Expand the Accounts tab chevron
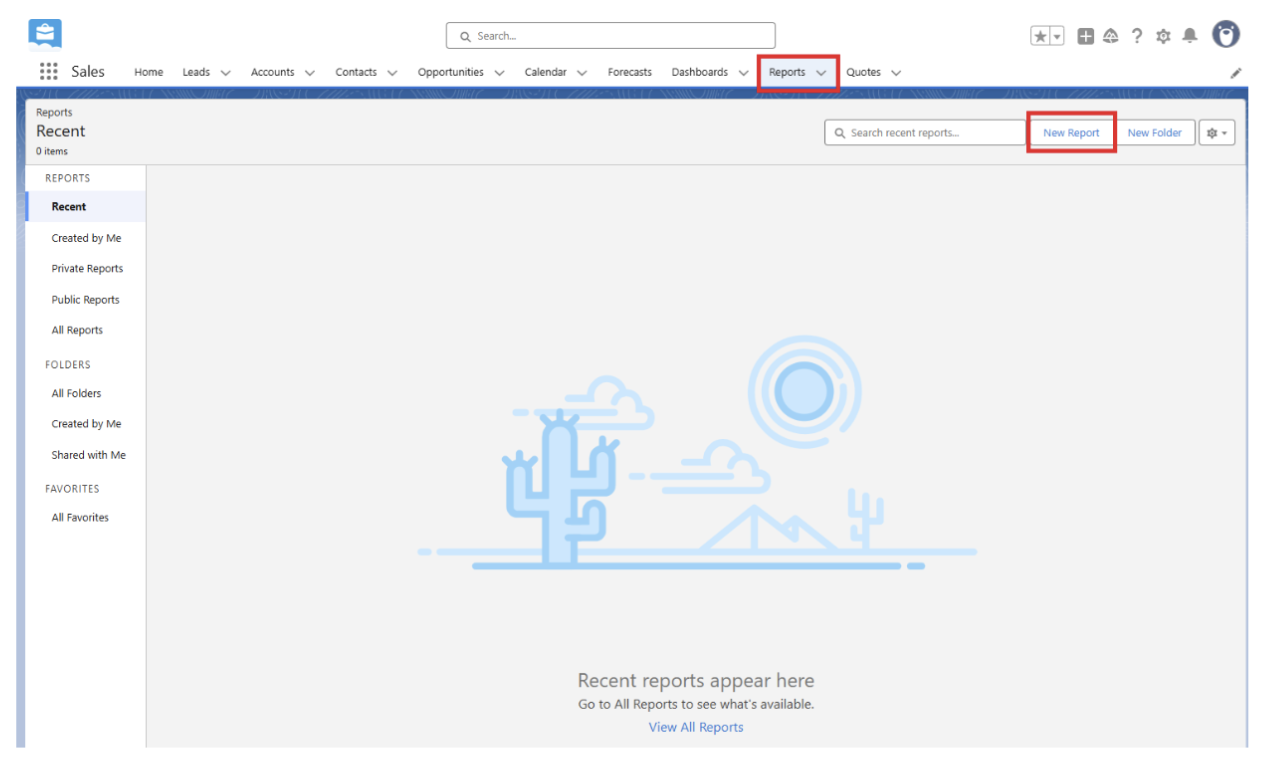The height and width of the screenshot is (766, 1270). [309, 73]
